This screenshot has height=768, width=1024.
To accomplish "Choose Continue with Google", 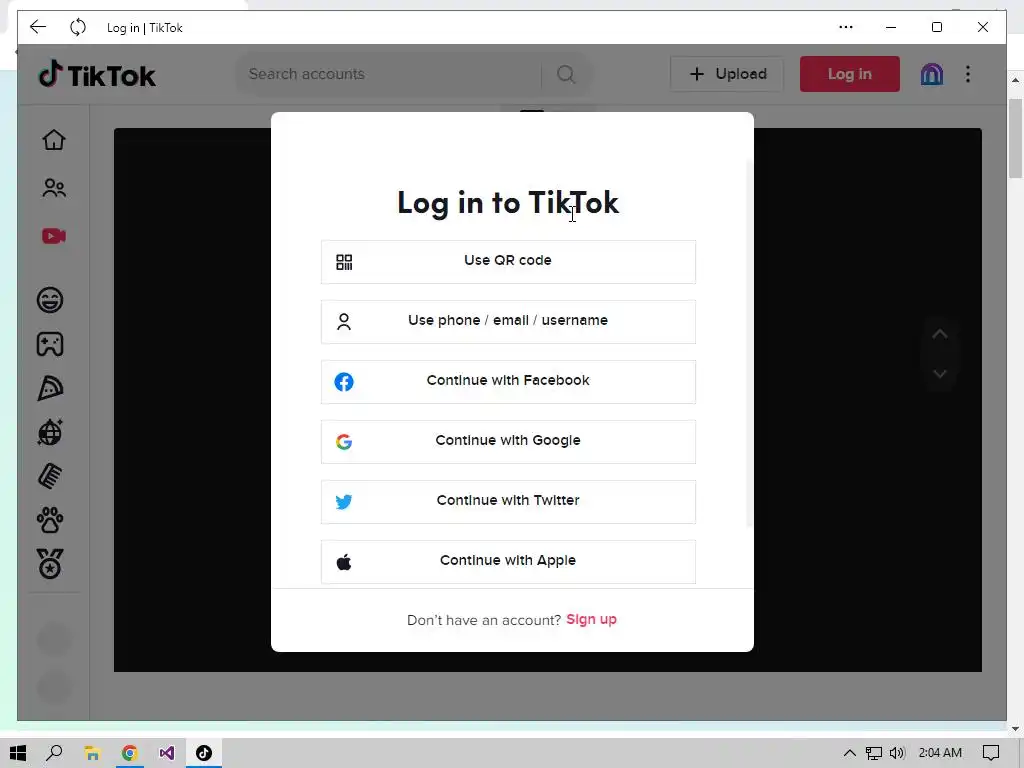I will [x=508, y=442].
